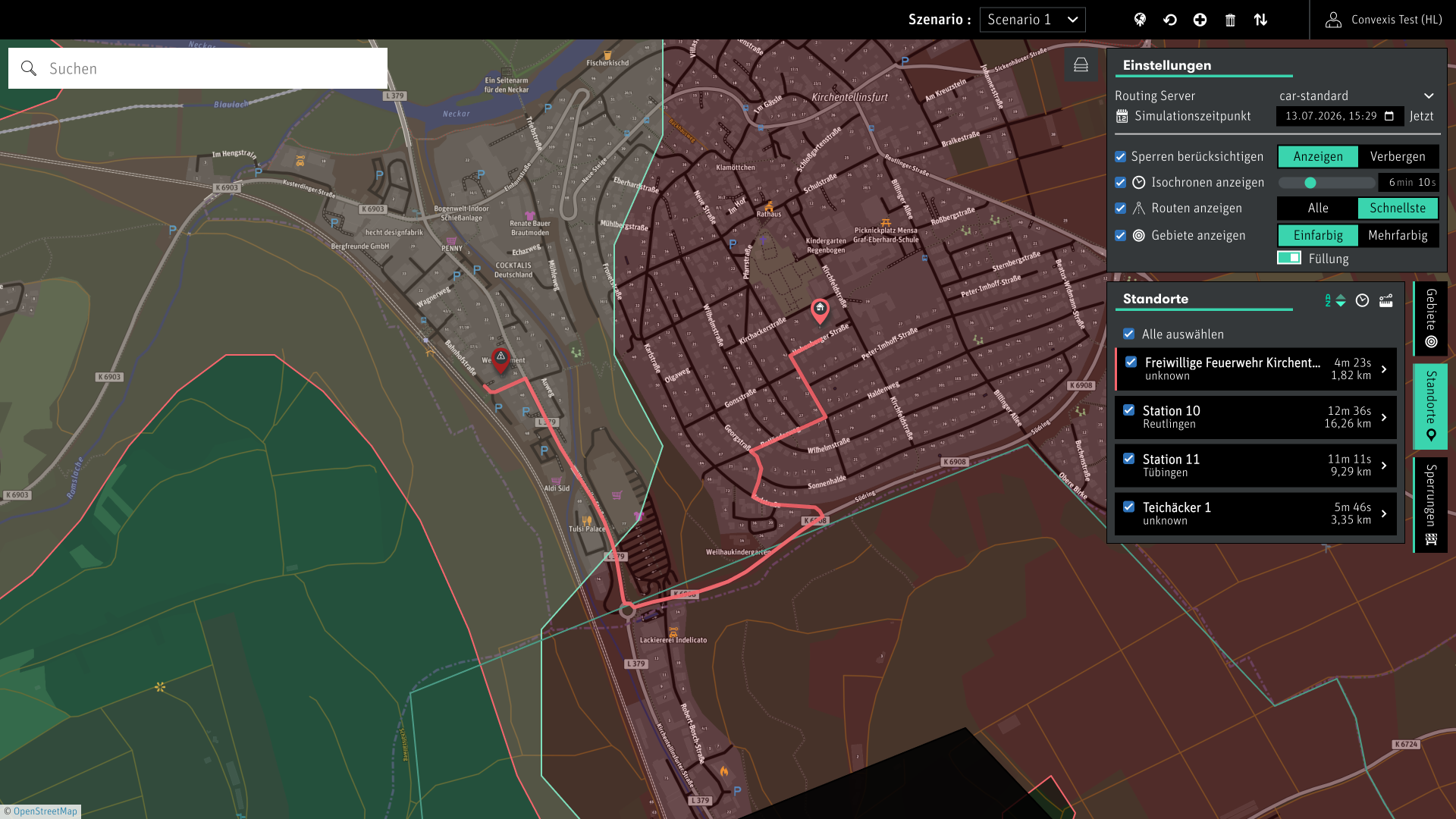1456x819 pixels.
Task: Expand Station 11 row chevron
Action: pyautogui.click(x=1384, y=466)
